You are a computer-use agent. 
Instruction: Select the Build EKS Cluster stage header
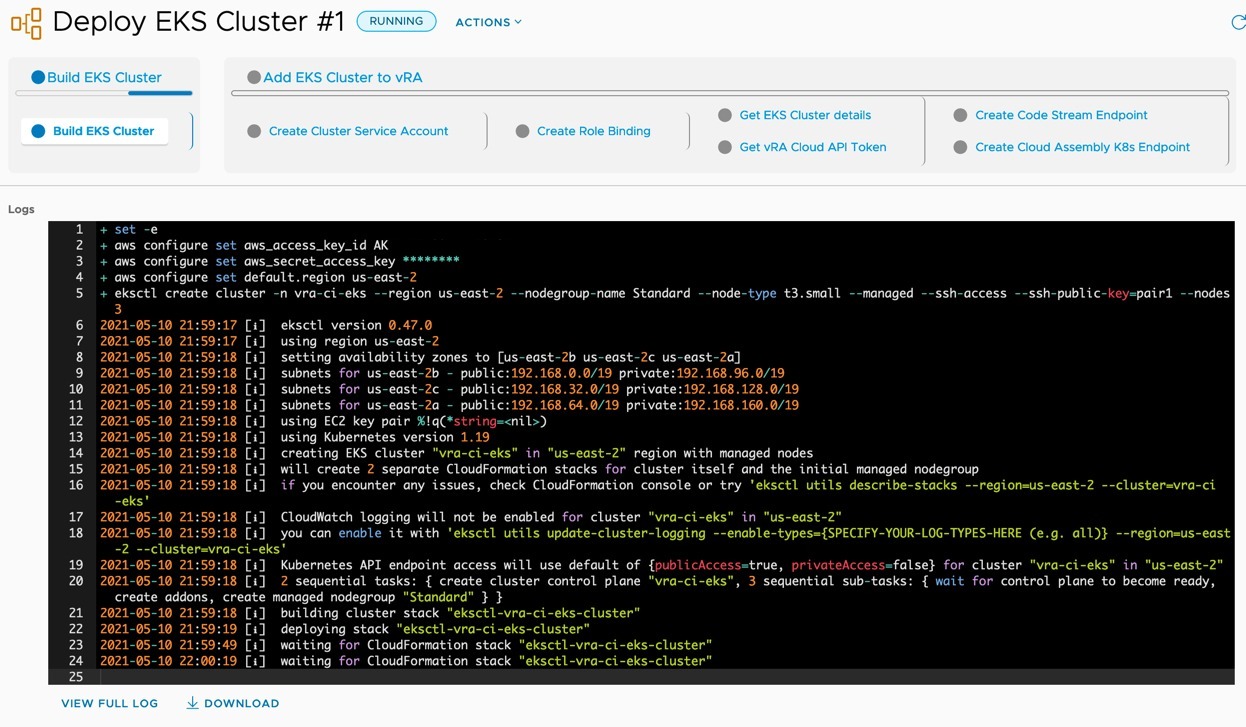(x=104, y=77)
